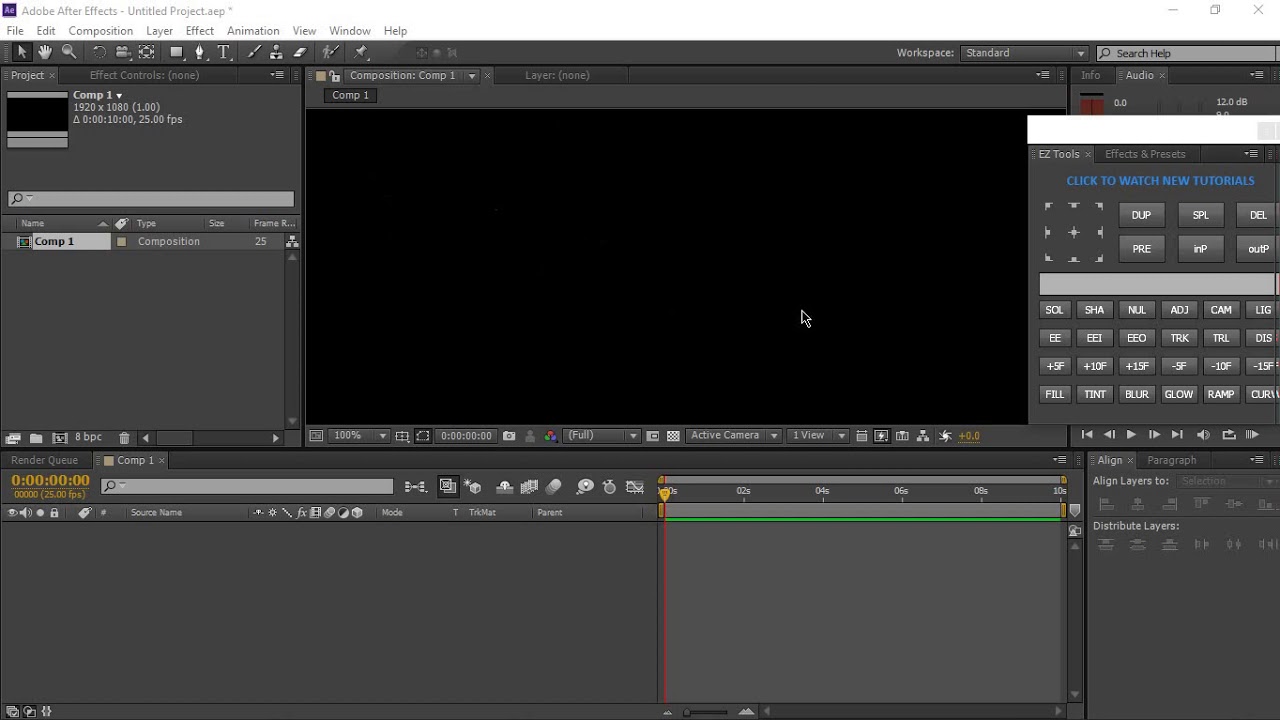Open the Animation menu
1280x720 pixels.
253,31
